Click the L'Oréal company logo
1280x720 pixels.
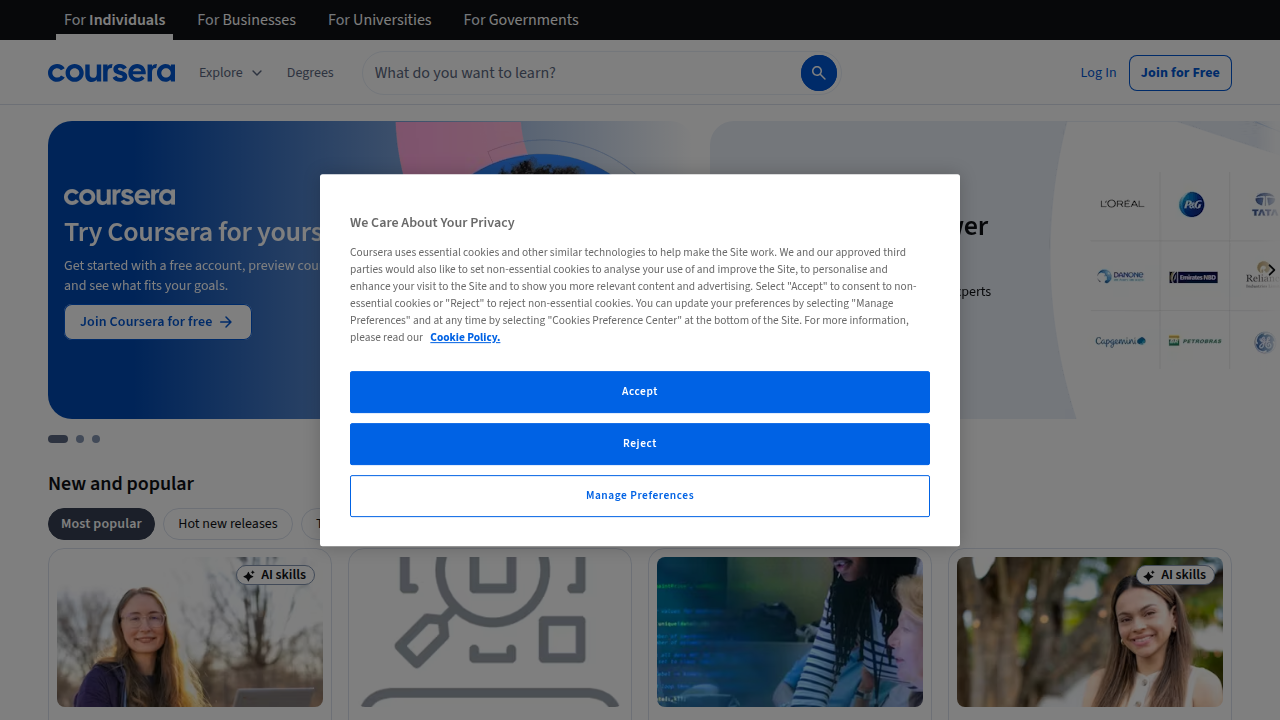point(1122,204)
